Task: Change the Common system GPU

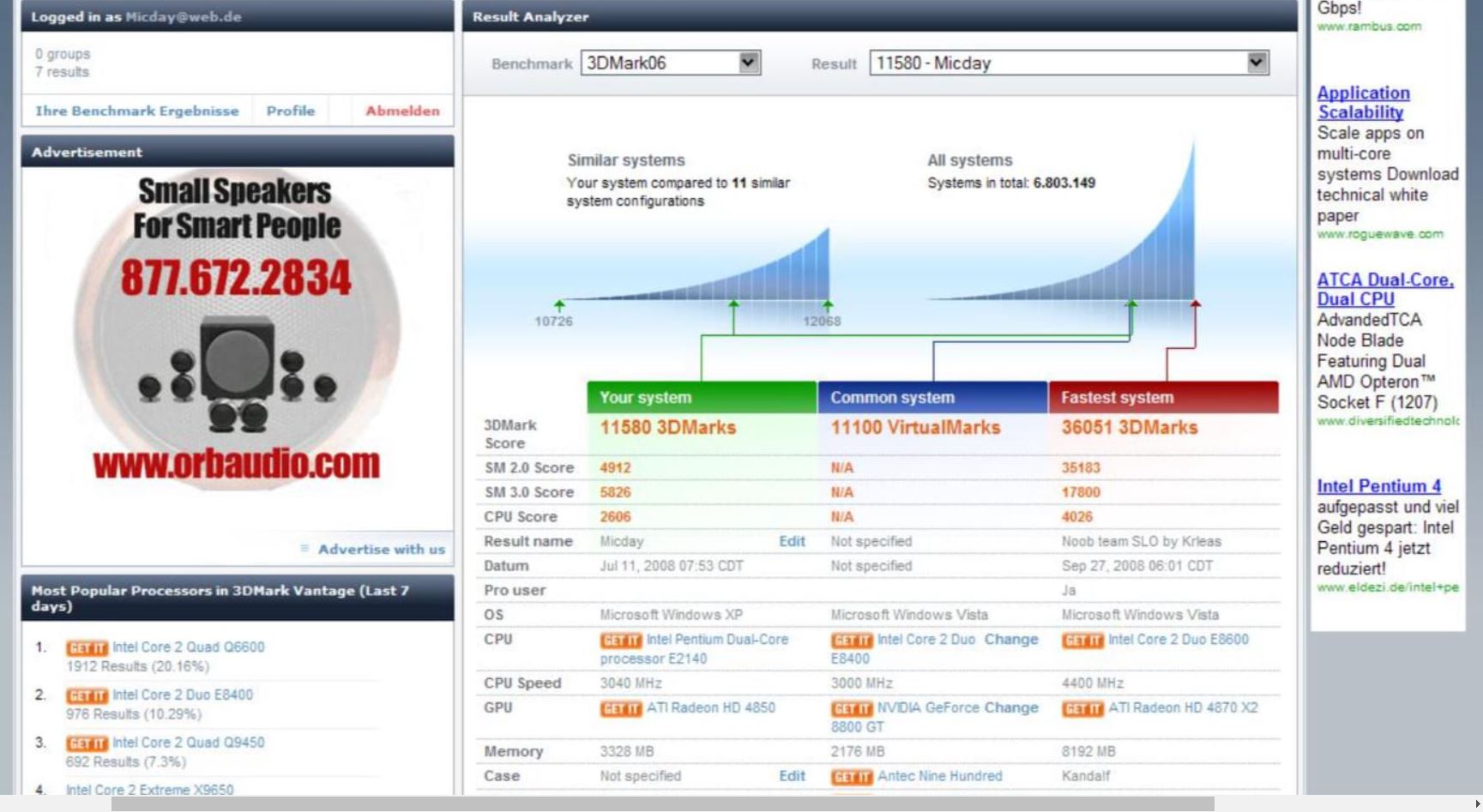Action: point(1011,708)
